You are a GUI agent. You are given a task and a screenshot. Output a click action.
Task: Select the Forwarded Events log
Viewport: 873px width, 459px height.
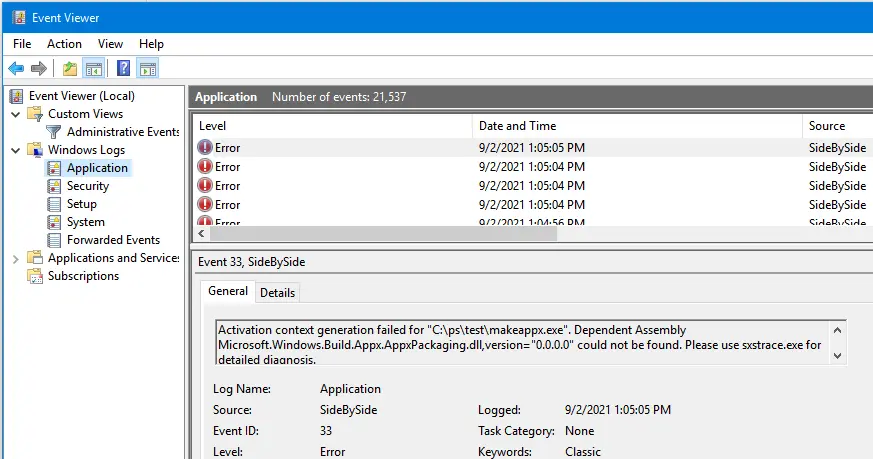pyautogui.click(x=114, y=240)
